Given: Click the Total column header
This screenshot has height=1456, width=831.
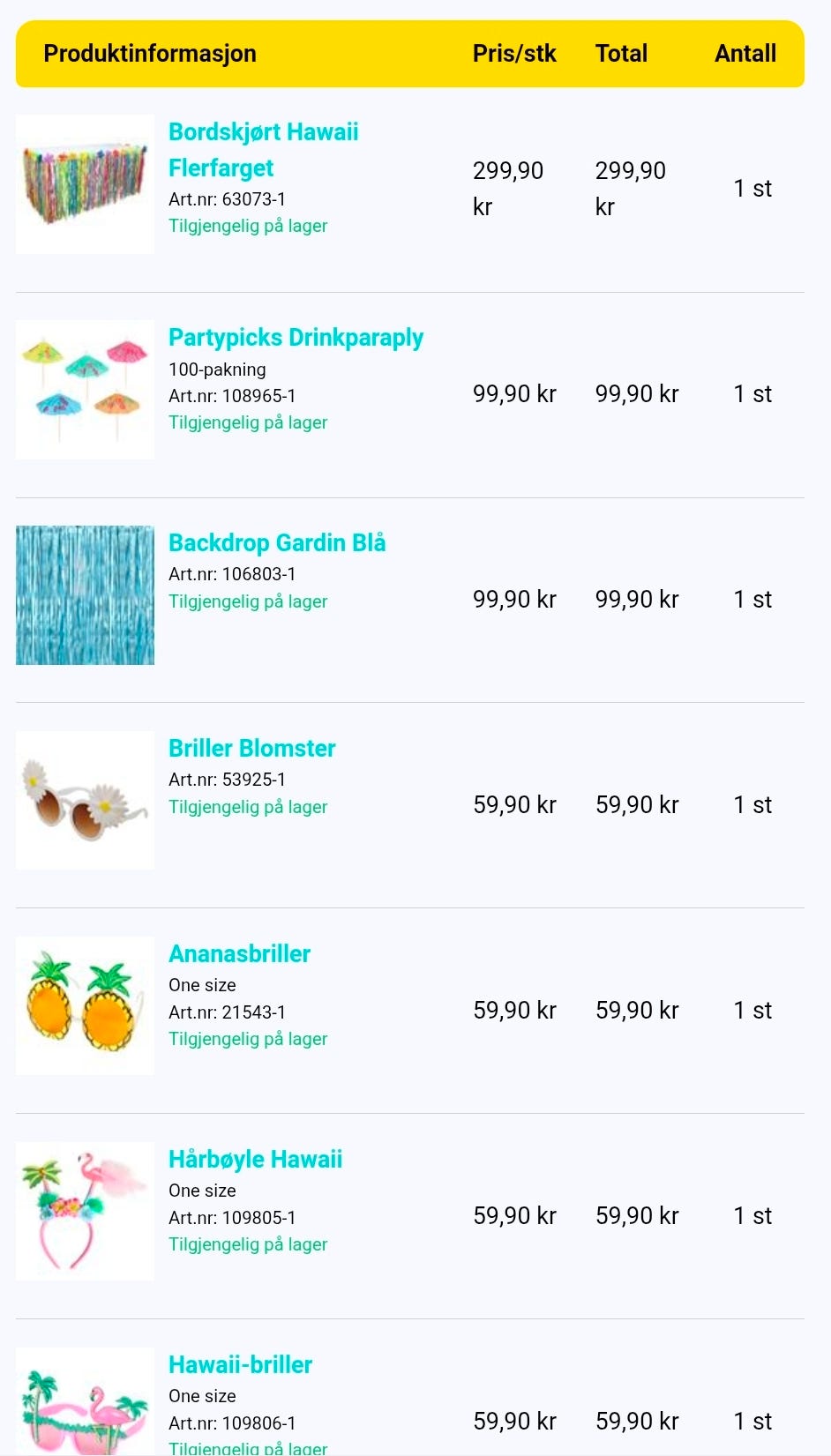Looking at the screenshot, I should pyautogui.click(x=621, y=54).
